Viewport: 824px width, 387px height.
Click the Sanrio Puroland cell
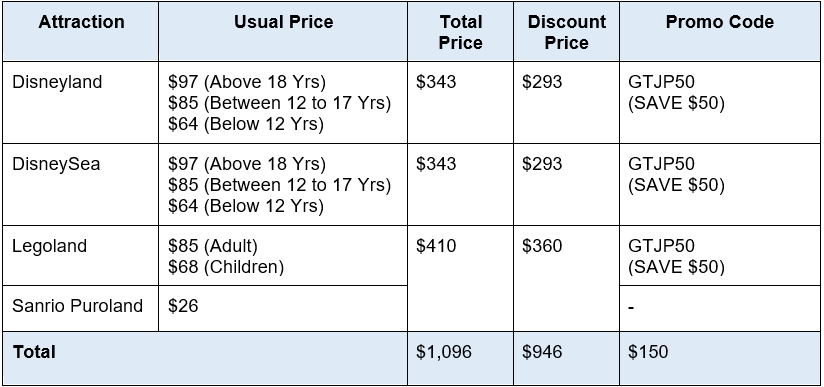point(81,309)
